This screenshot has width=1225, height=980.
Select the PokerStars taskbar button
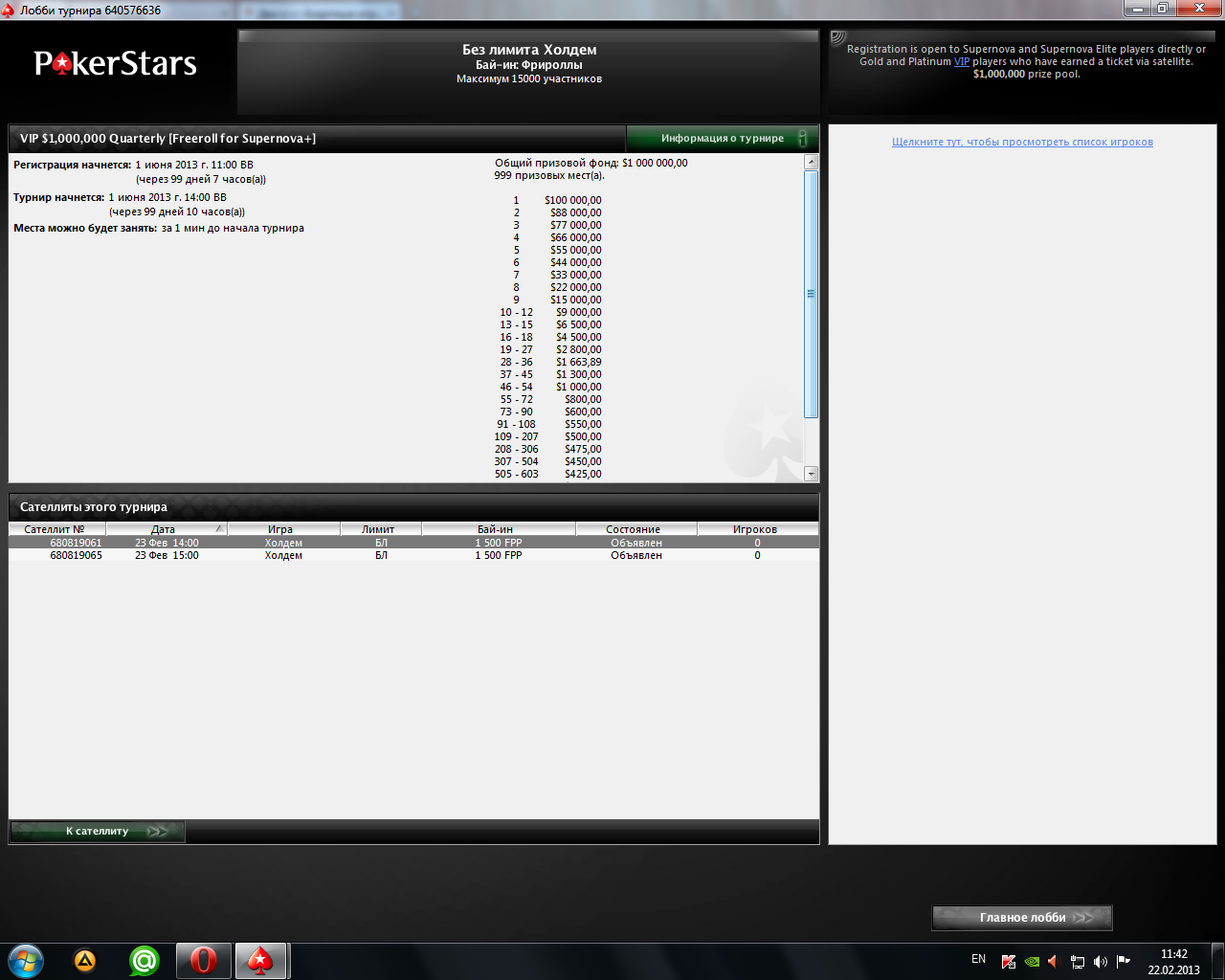[261, 961]
